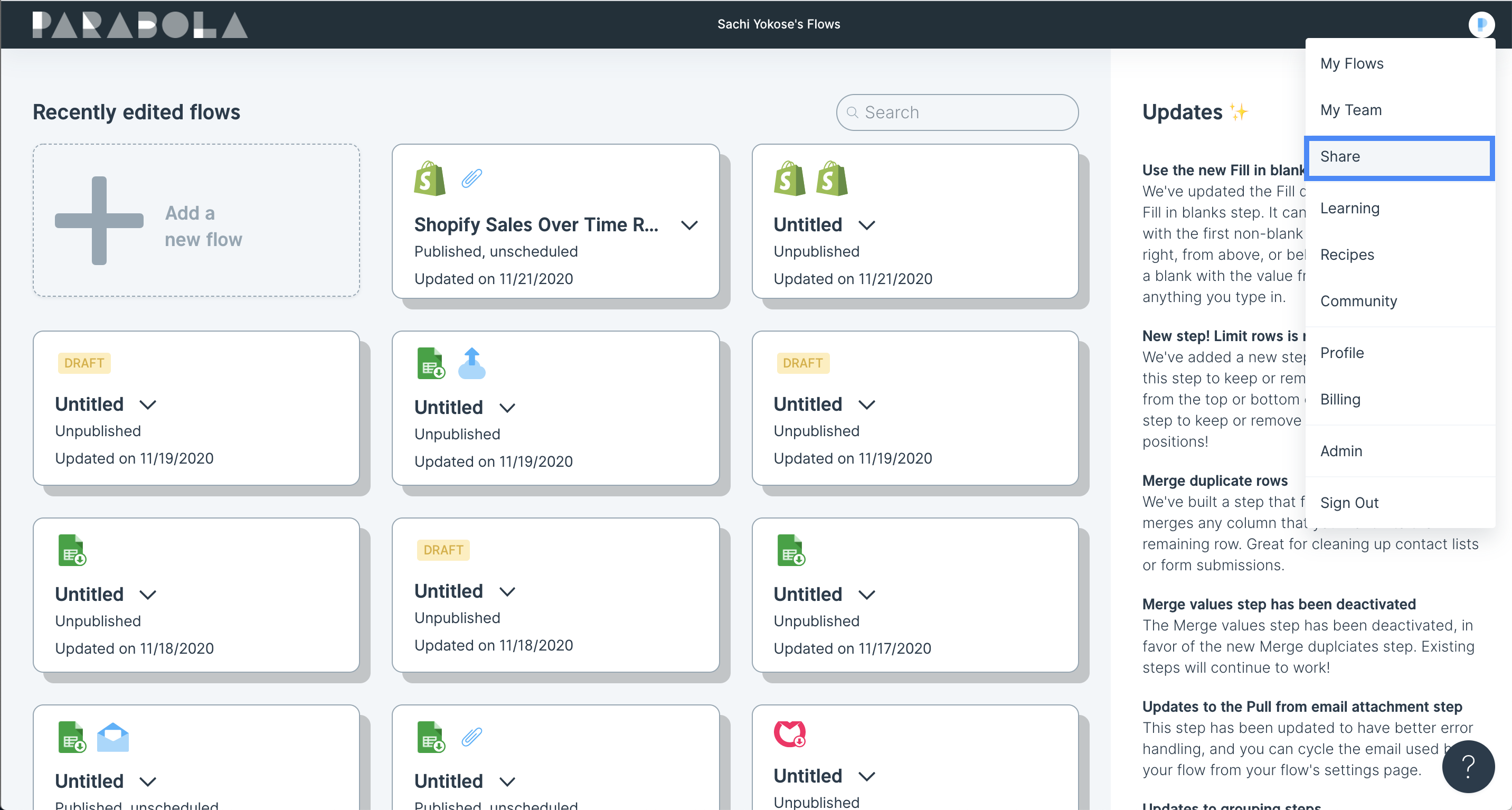Click the first Shopify icon on the 11/21 Untitled card

tap(789, 178)
